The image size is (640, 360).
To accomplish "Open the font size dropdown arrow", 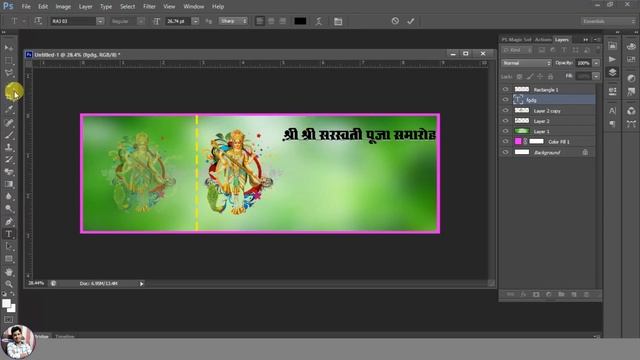I will (x=196, y=21).
